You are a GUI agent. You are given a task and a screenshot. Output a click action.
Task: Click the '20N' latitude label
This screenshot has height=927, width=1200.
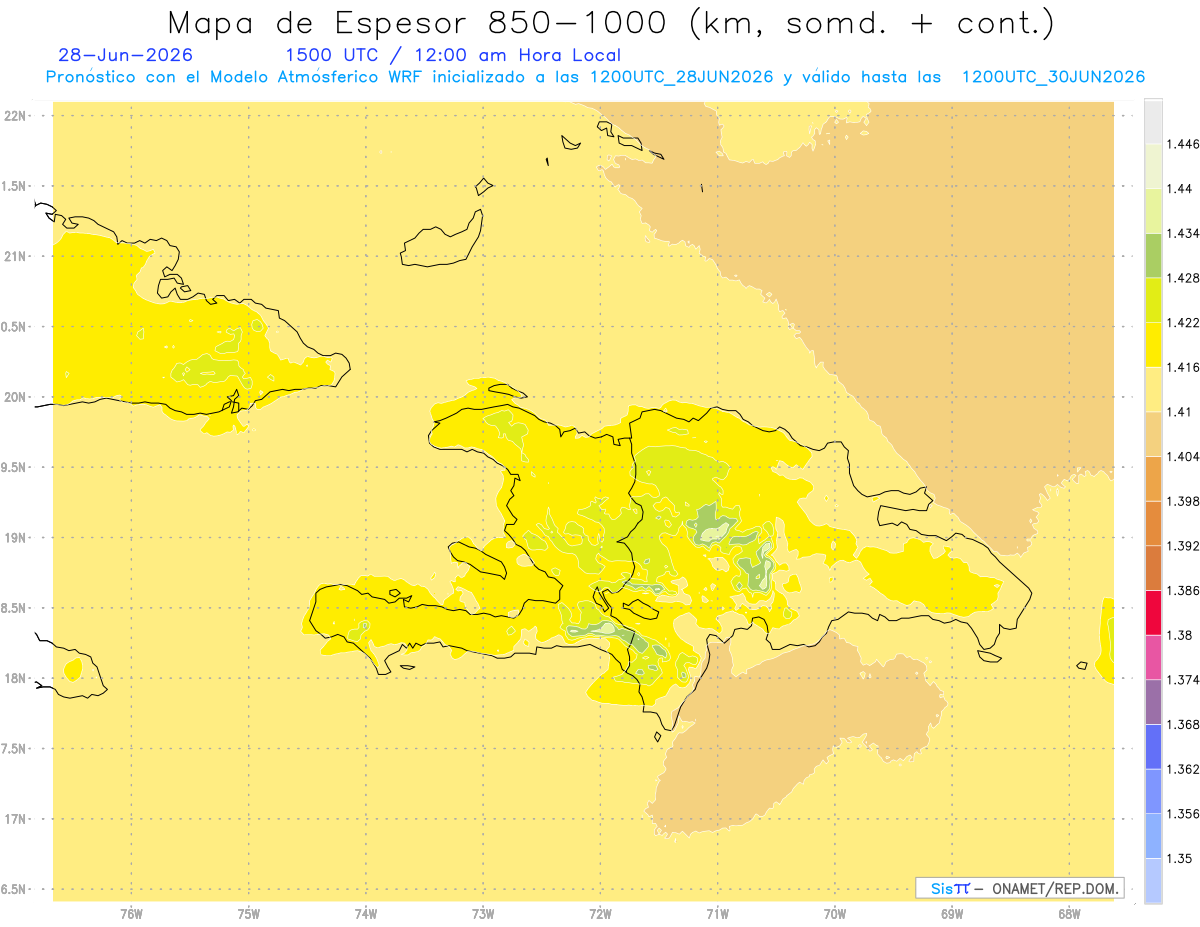16,397
